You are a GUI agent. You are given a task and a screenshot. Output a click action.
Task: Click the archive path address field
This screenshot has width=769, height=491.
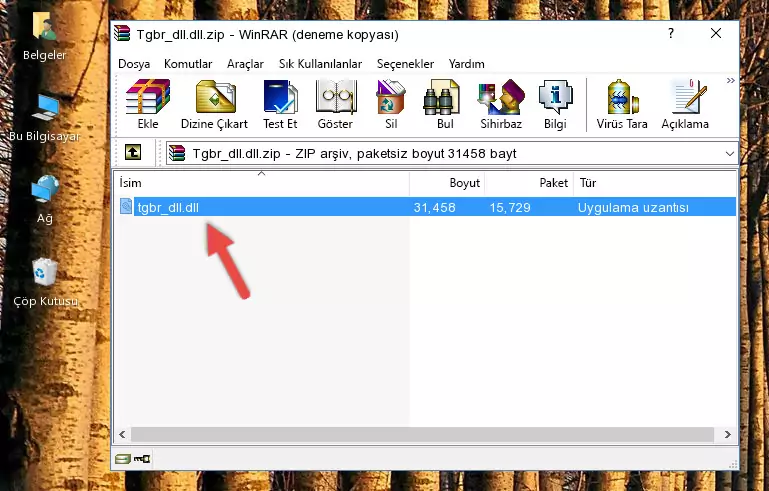pos(452,154)
